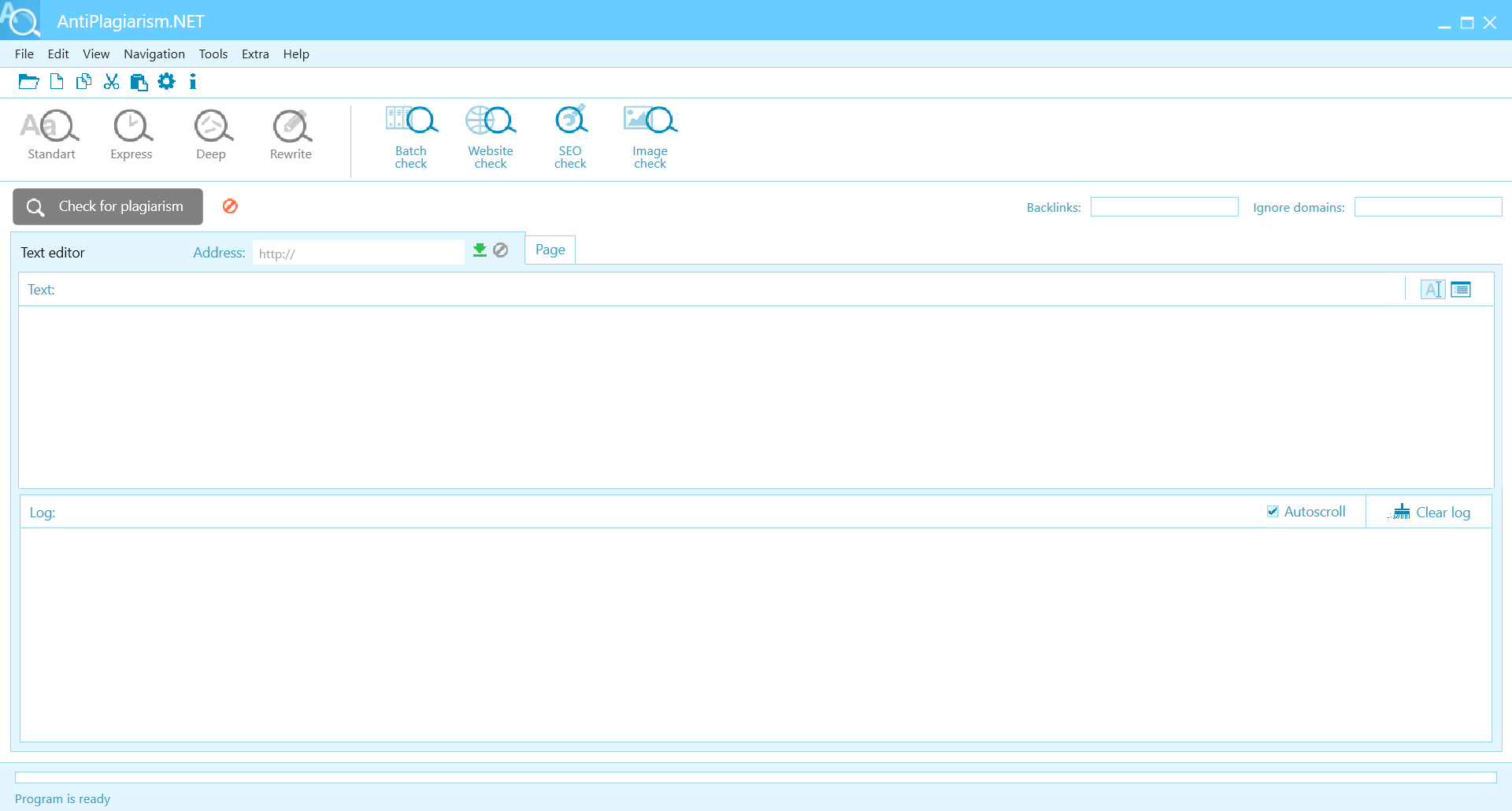Viewport: 1512px width, 811px height.
Task: Click the AntiPlagiarism.NET logo icon
Action: point(20,20)
